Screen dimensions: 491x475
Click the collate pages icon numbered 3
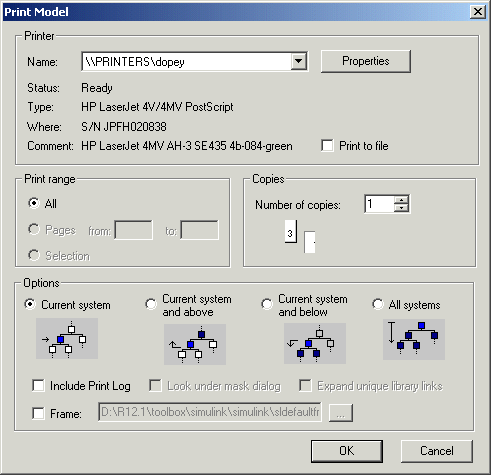(x=290, y=232)
